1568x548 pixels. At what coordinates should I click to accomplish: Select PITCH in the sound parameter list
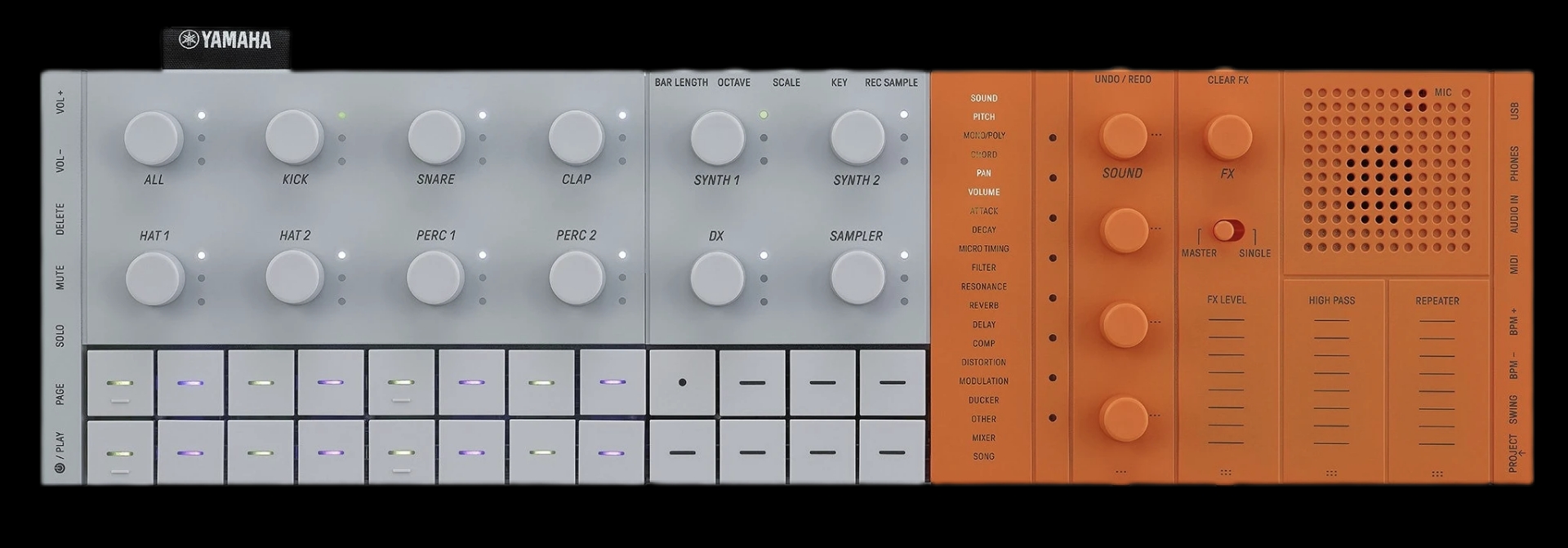coord(984,117)
